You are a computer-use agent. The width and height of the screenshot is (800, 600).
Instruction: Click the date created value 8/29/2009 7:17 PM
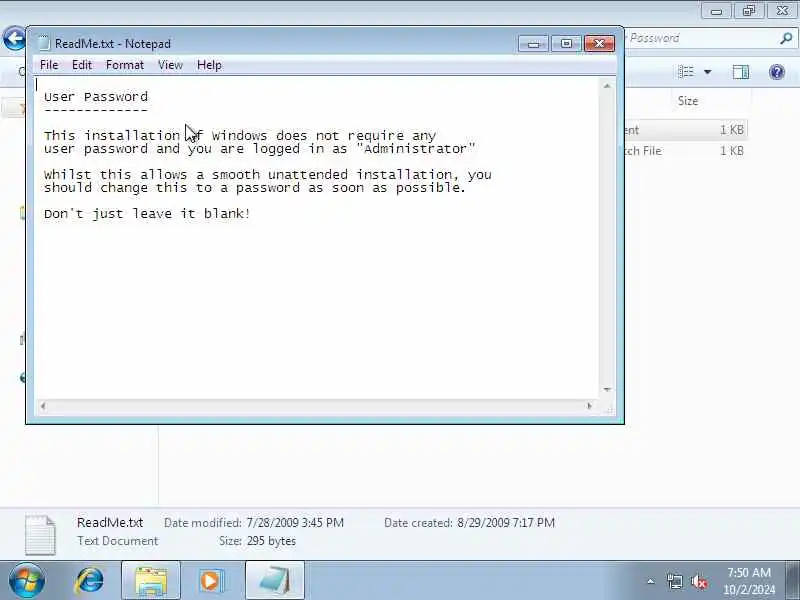(x=506, y=523)
